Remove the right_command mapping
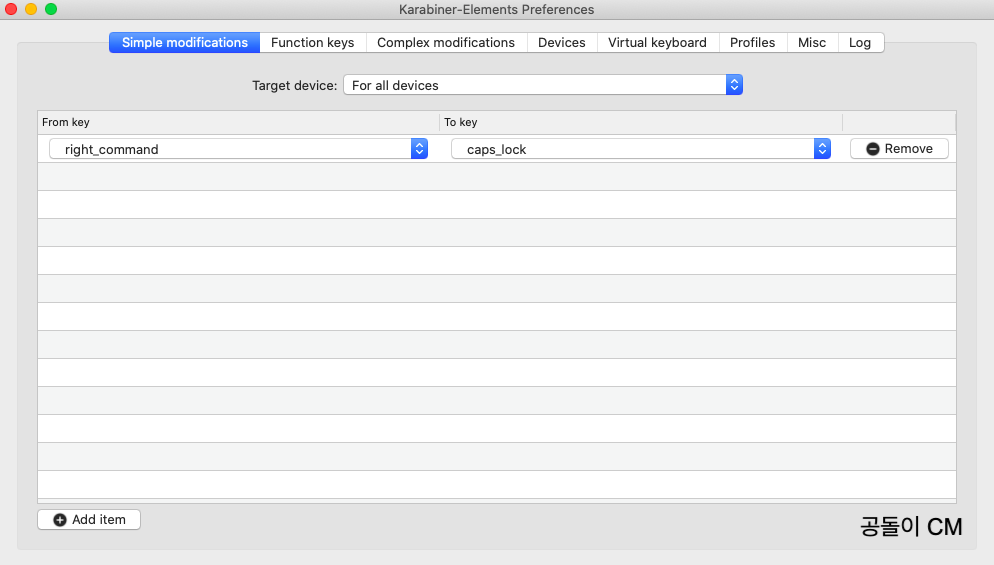The width and height of the screenshot is (994, 565). pos(899,148)
